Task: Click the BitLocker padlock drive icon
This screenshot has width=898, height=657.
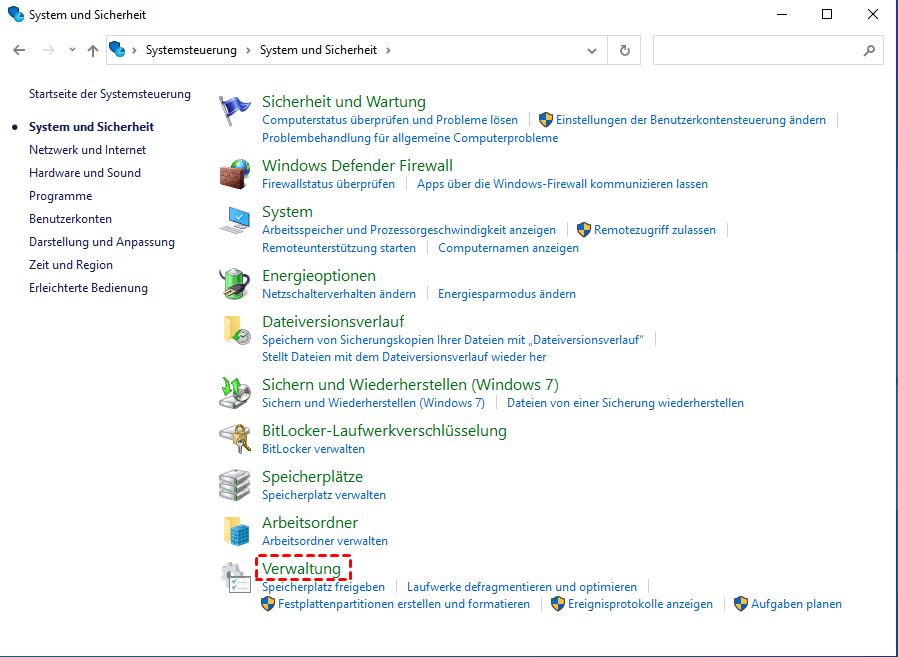Action: 235,439
